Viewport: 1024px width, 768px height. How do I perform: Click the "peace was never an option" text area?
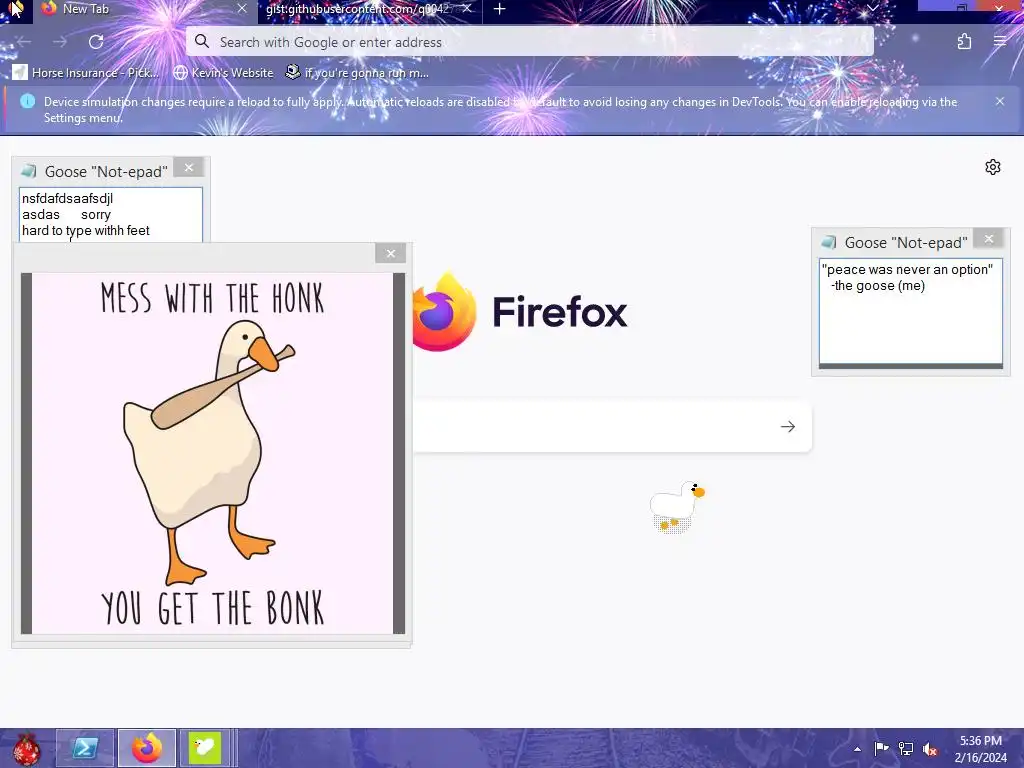point(911,312)
